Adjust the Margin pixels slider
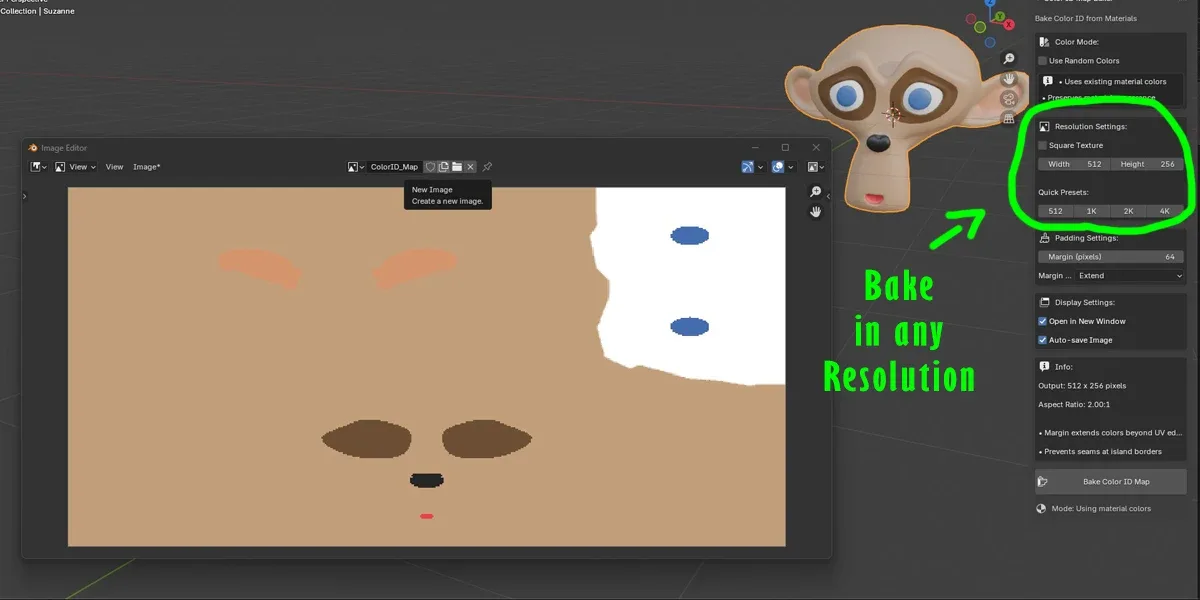Image resolution: width=1200 pixels, height=600 pixels. pyautogui.click(x=1110, y=256)
